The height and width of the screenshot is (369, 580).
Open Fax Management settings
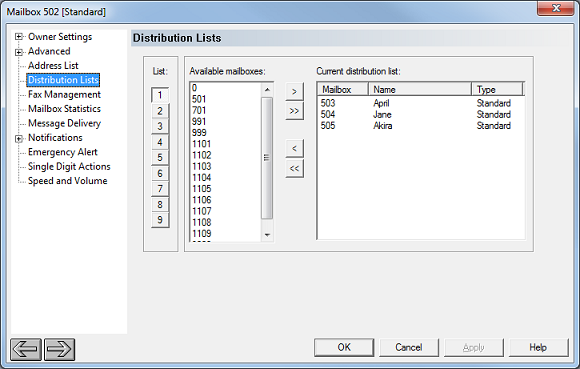tap(64, 94)
